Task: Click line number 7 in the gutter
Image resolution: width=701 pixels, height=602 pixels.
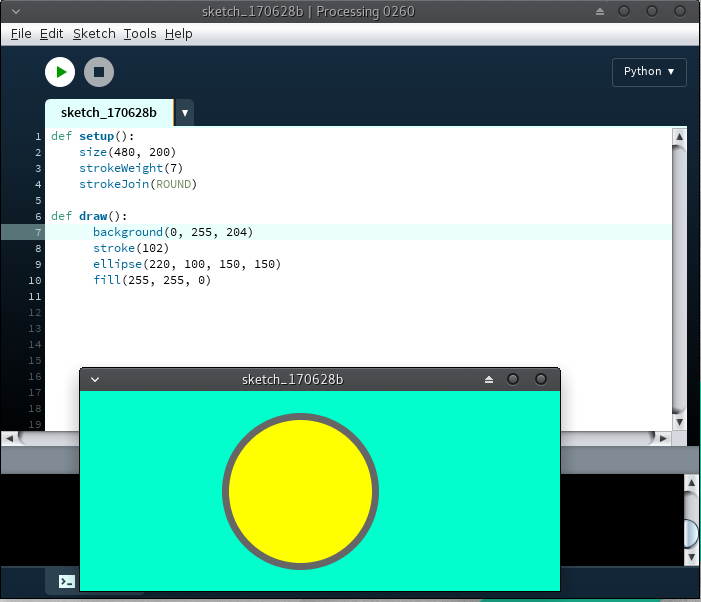Action: tap(38, 232)
